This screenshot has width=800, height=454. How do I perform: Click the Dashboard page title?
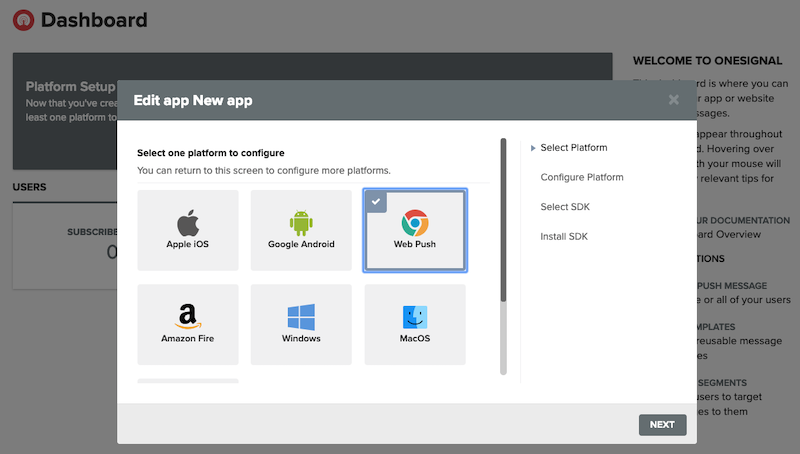click(94, 20)
